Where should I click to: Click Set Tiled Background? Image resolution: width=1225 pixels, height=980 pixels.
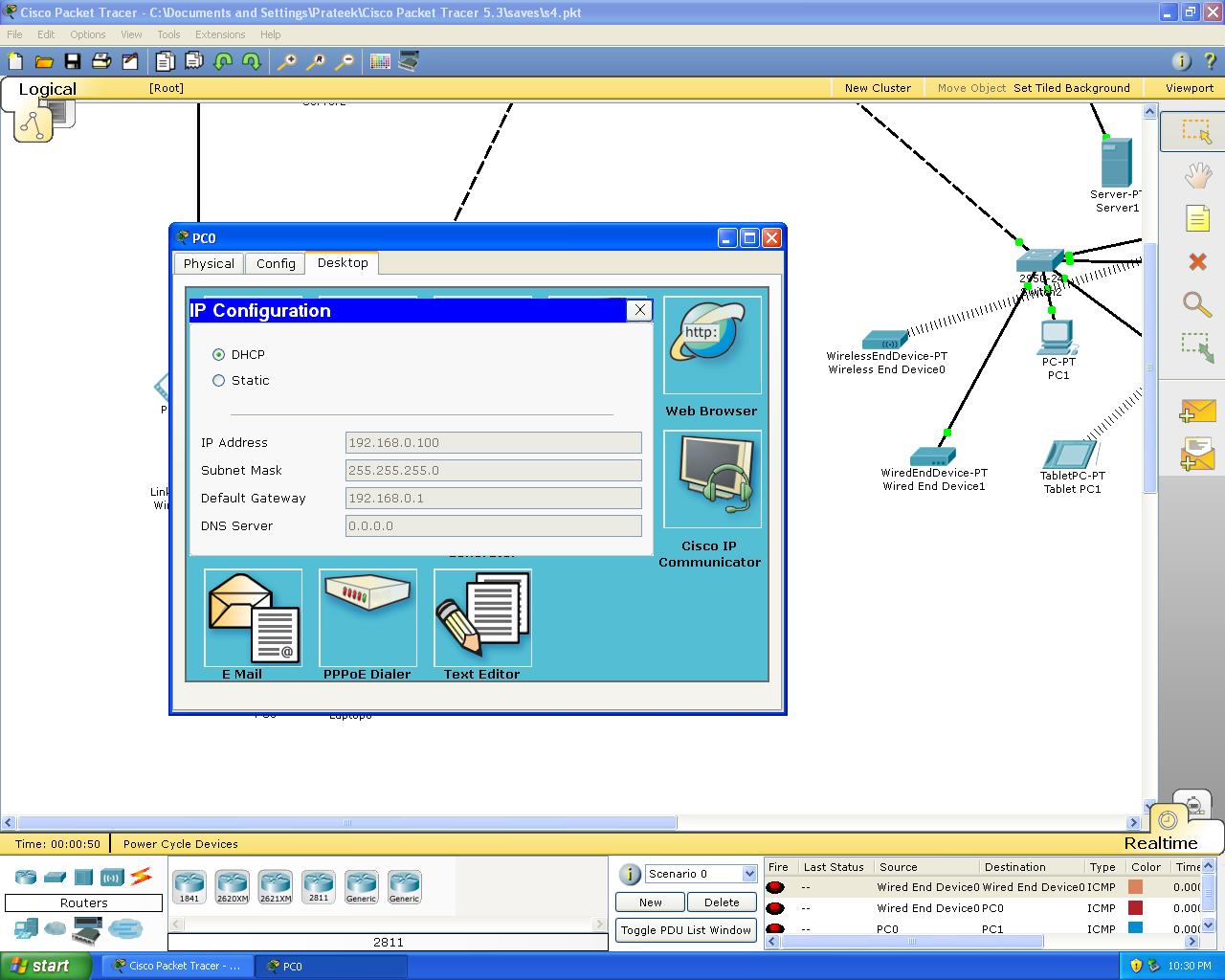point(1072,88)
